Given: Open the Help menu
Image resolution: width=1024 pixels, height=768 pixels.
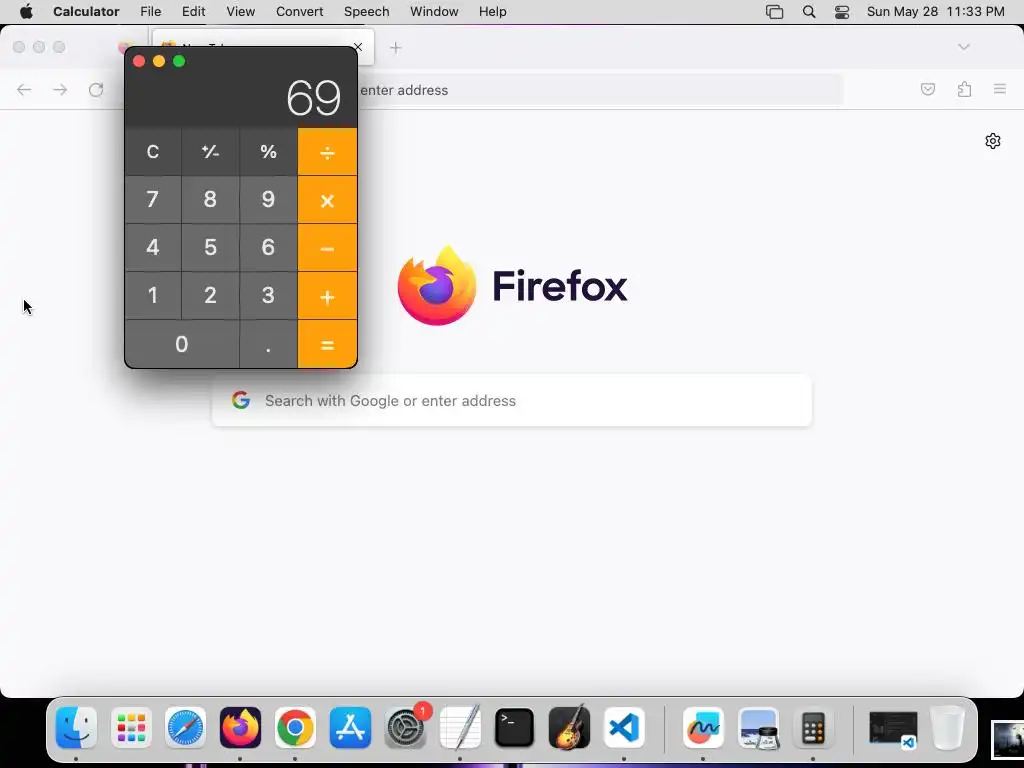Looking at the screenshot, I should (x=492, y=12).
